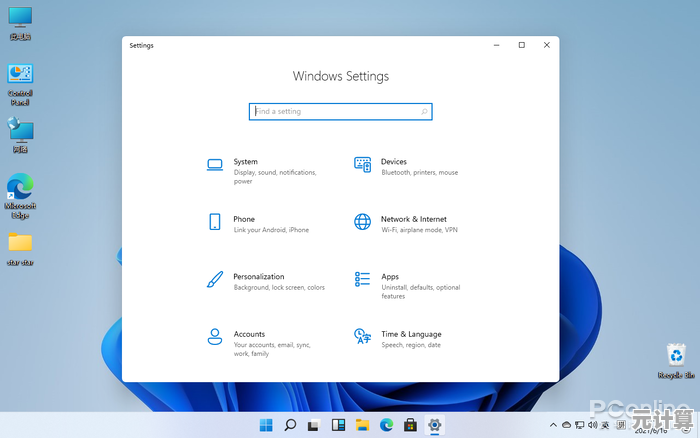This screenshot has width=700, height=438.
Task: Open Devices settings
Action: pos(393,162)
